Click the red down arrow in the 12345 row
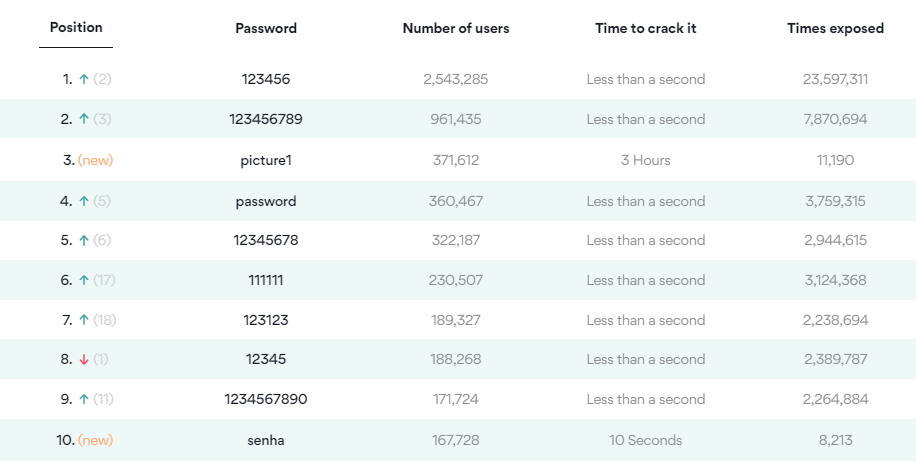This screenshot has width=916, height=463. (84, 360)
